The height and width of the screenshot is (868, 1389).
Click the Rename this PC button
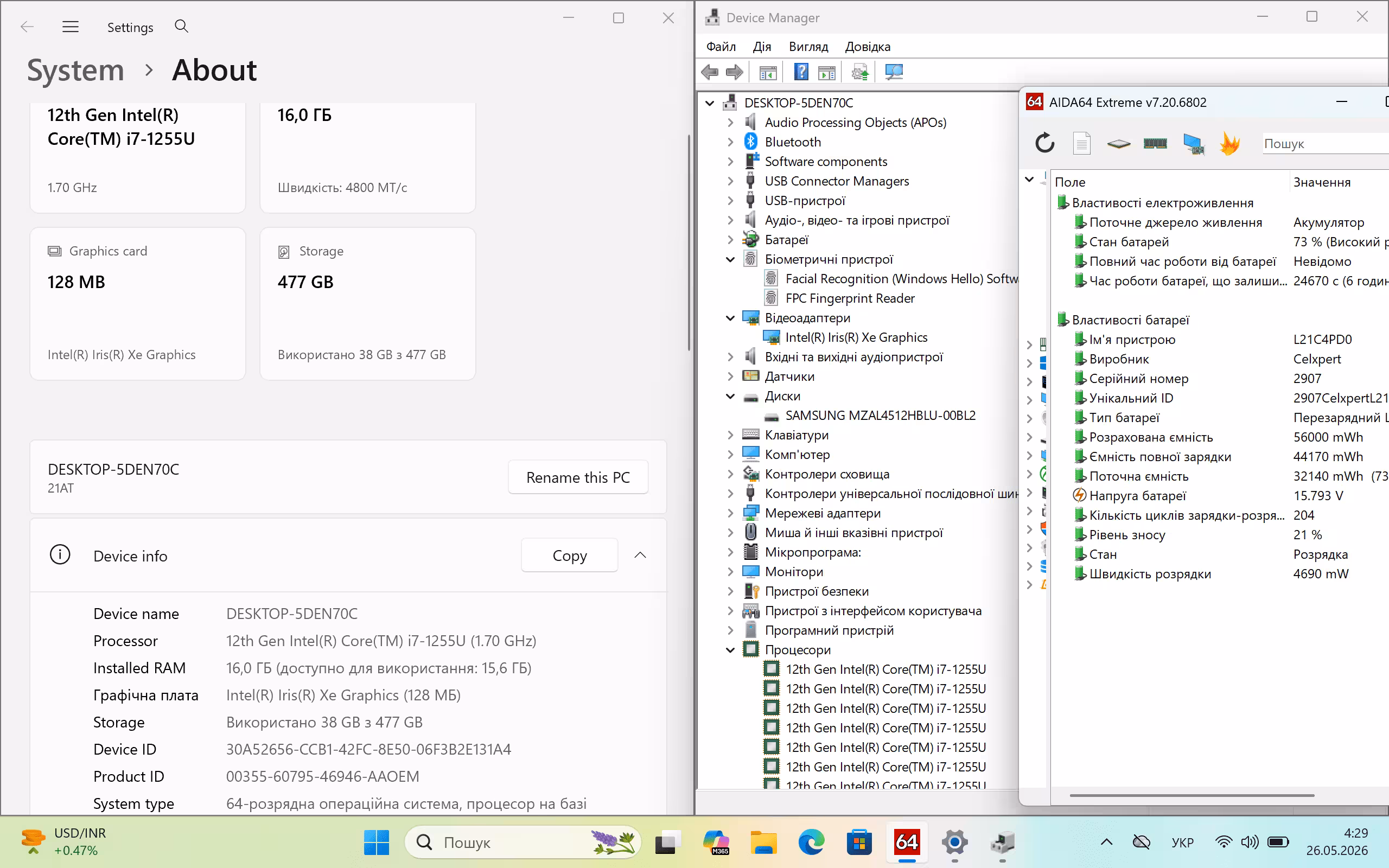pyautogui.click(x=578, y=477)
